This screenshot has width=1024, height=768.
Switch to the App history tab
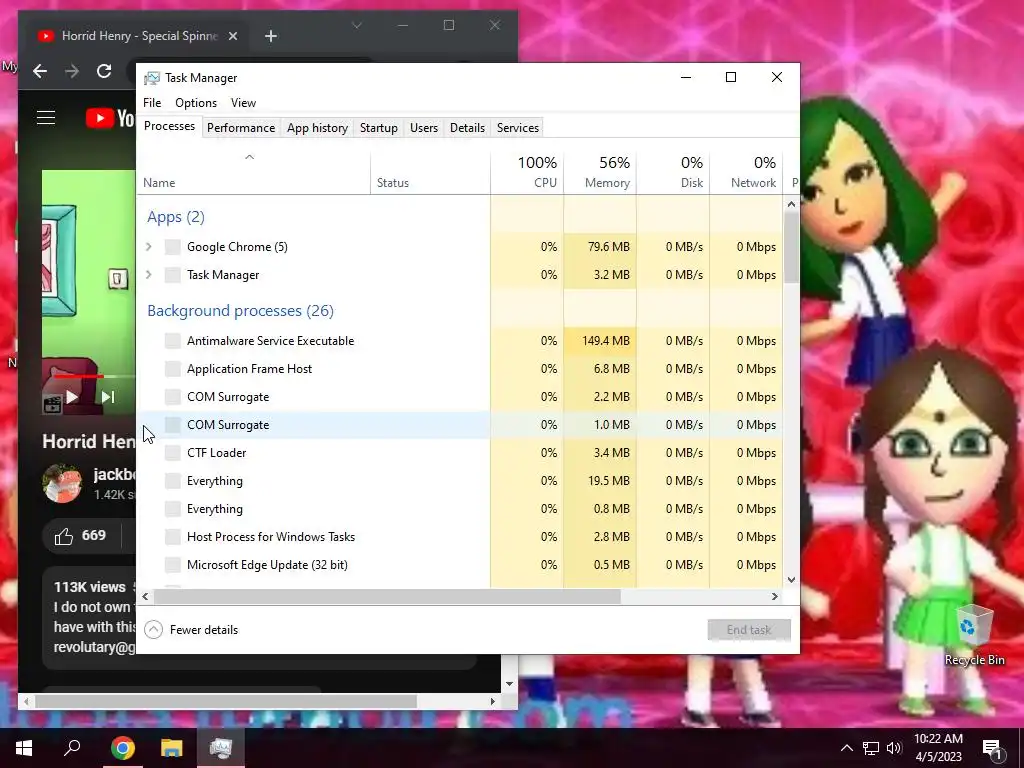pyautogui.click(x=317, y=128)
